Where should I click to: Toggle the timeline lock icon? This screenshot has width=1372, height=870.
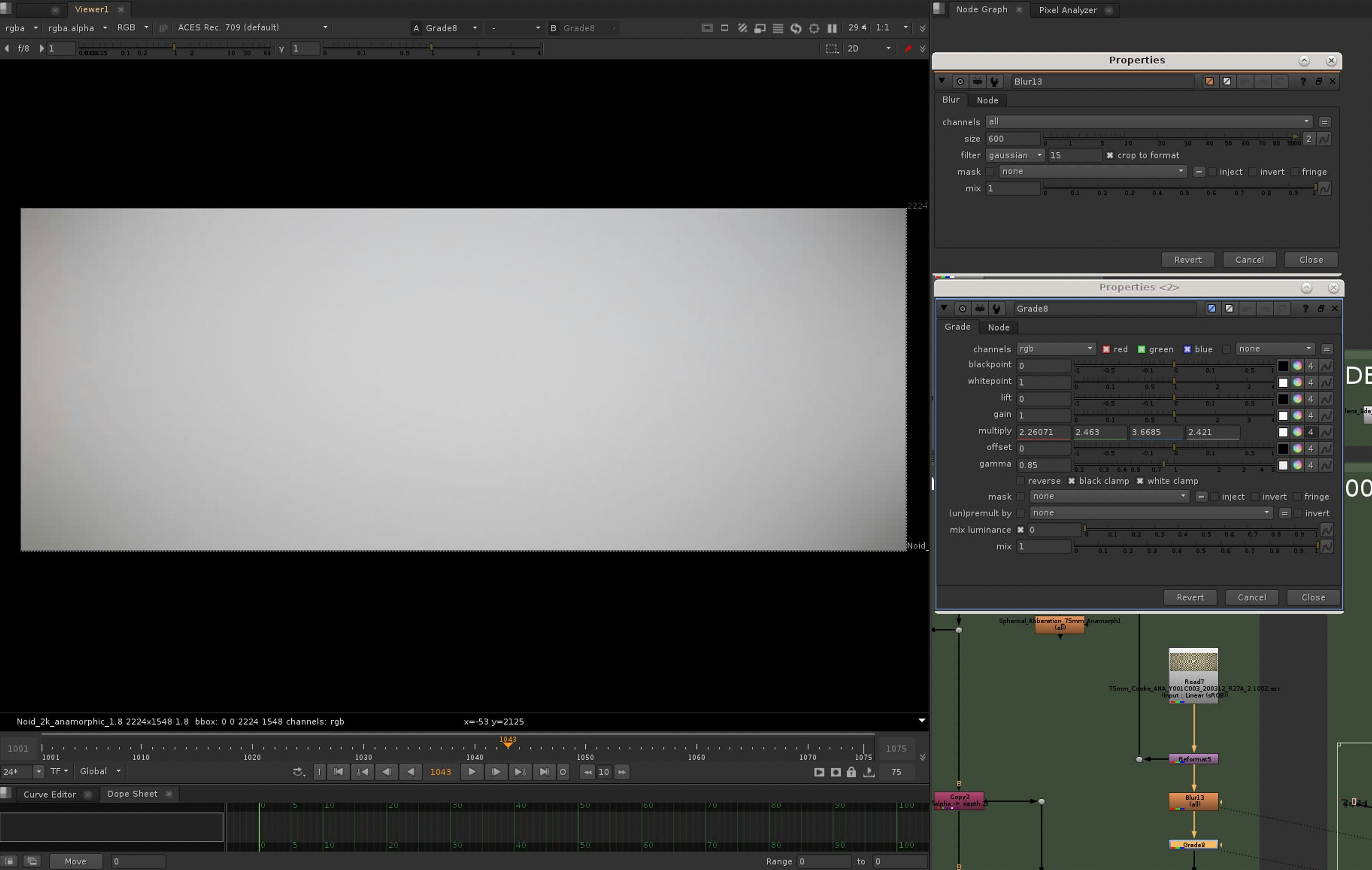[851, 772]
